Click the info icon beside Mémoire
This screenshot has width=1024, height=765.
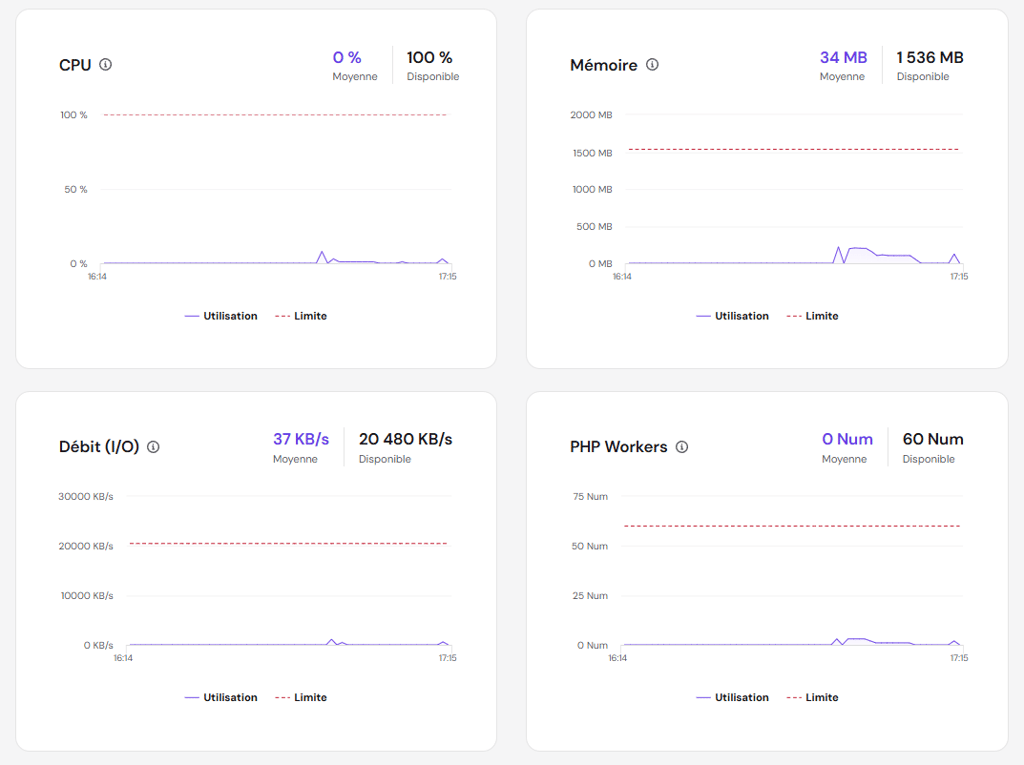(x=652, y=65)
